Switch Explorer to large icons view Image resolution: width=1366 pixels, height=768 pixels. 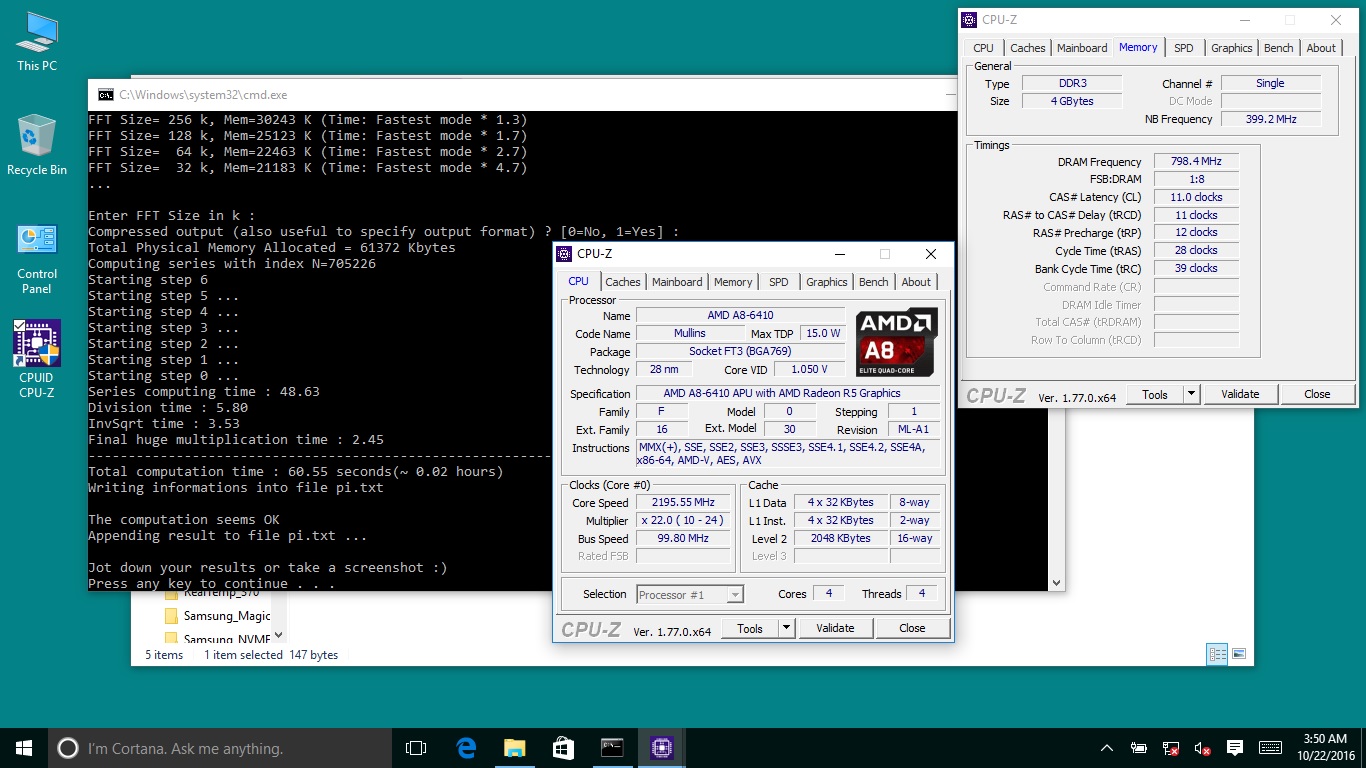[1239, 655]
